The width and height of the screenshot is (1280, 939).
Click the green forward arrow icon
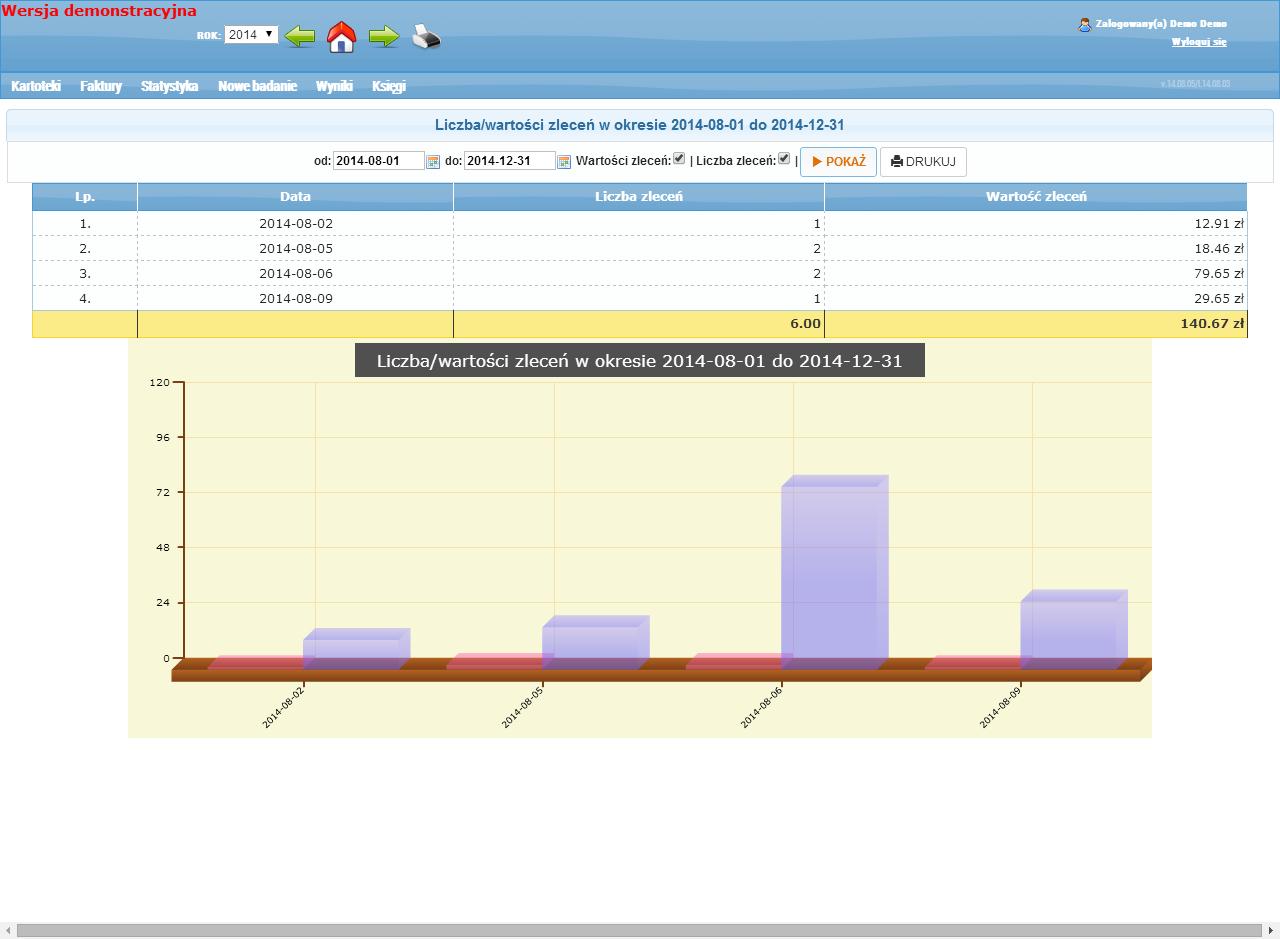click(x=384, y=37)
